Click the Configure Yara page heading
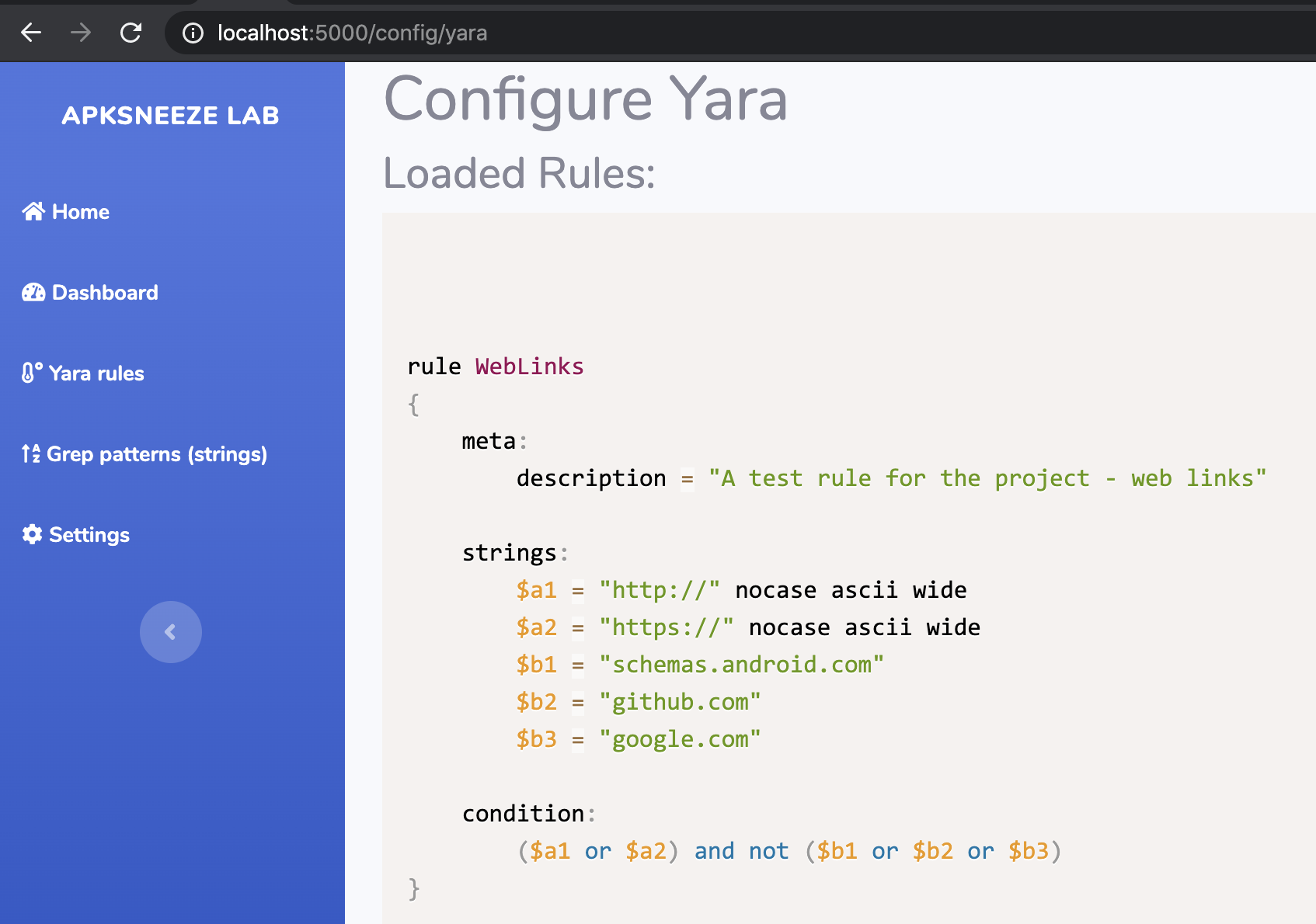The width and height of the screenshot is (1316, 924). tap(586, 99)
